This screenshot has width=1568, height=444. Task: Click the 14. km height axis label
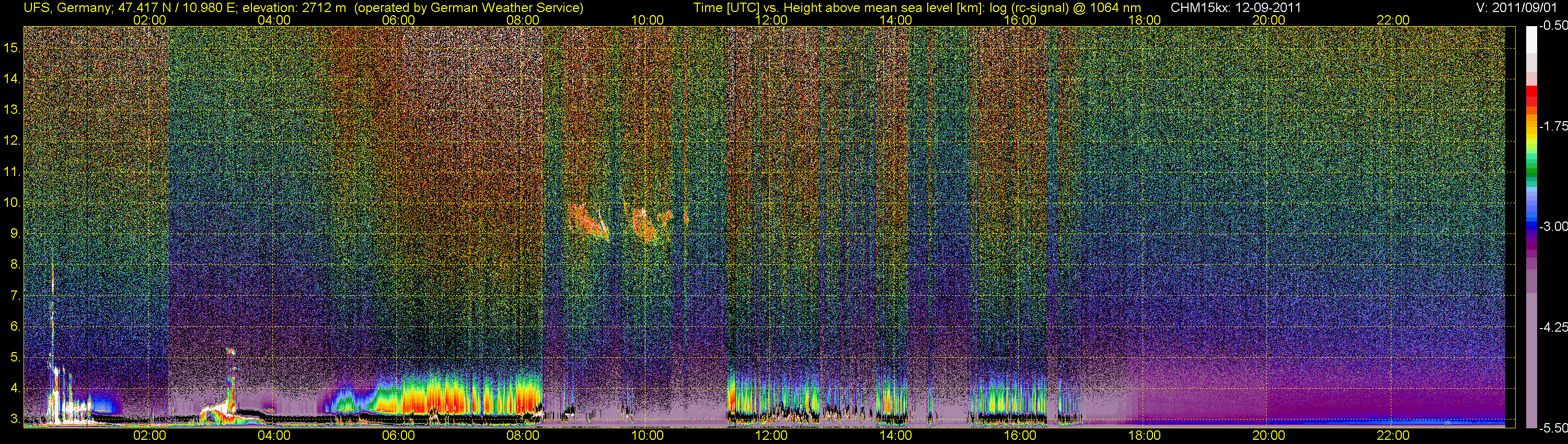pyautogui.click(x=11, y=78)
